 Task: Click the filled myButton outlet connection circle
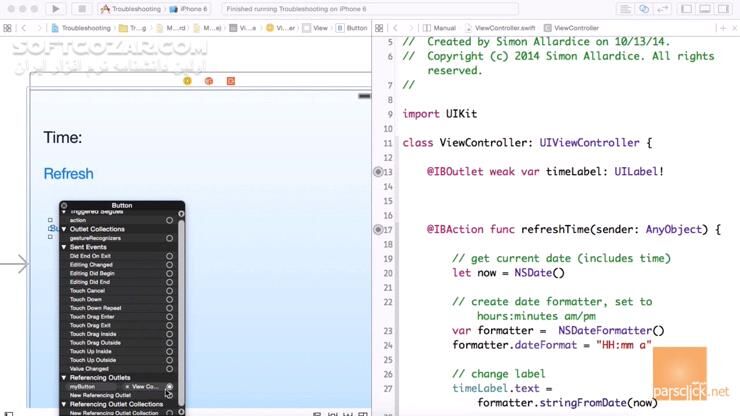point(169,386)
